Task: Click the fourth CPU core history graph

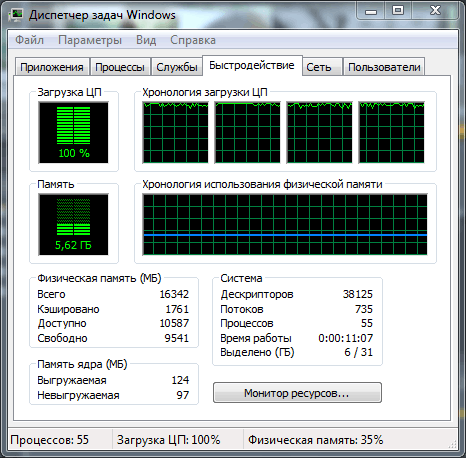Action: 391,133
